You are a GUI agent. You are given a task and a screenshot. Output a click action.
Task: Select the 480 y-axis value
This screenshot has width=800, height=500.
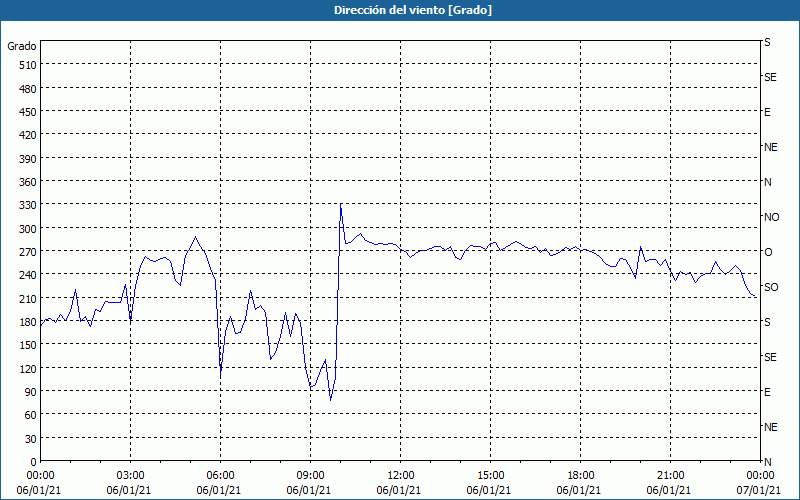tap(28, 89)
